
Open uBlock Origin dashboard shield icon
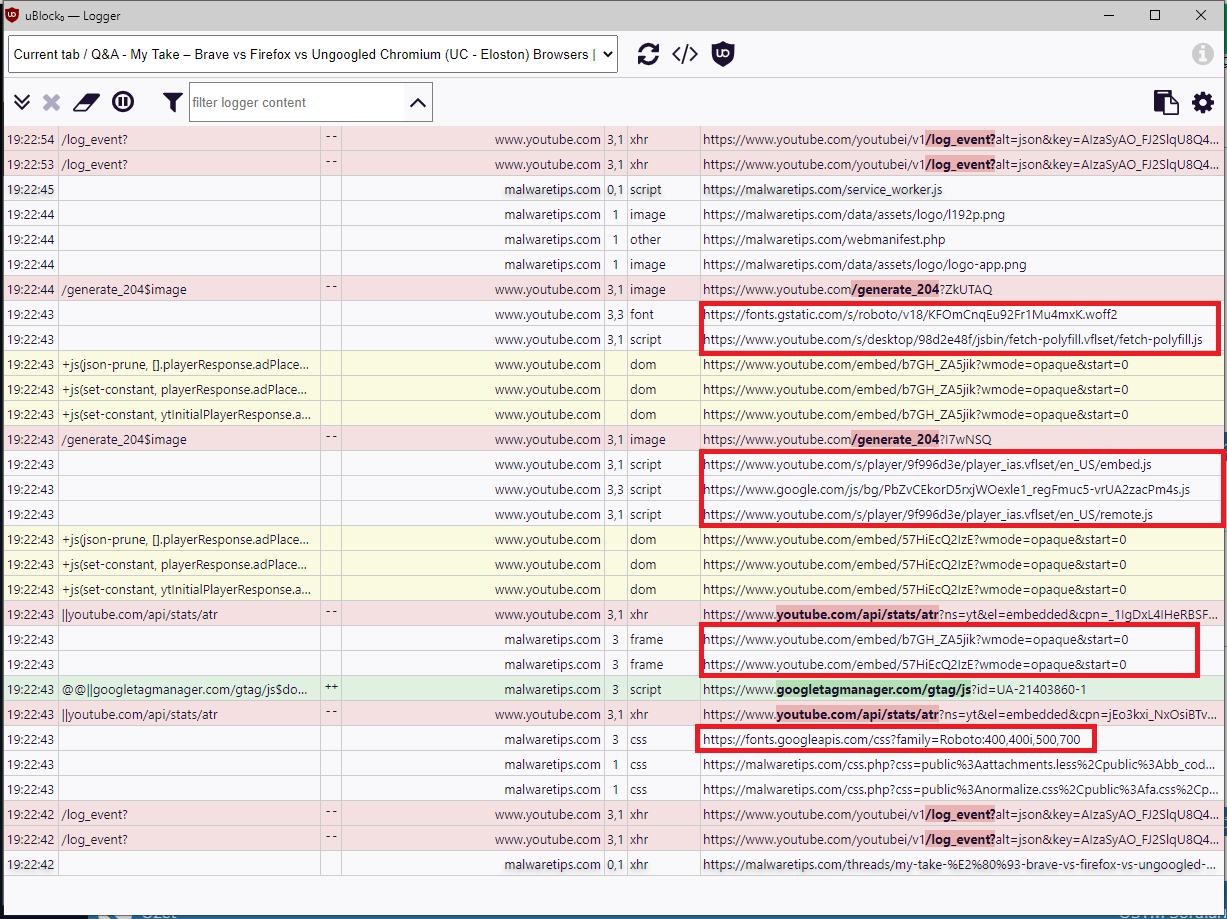(722, 54)
